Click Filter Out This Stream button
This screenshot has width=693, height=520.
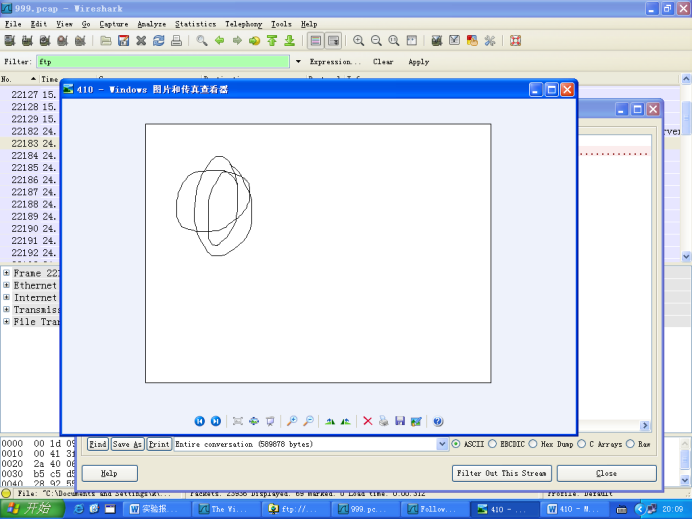(x=502, y=473)
